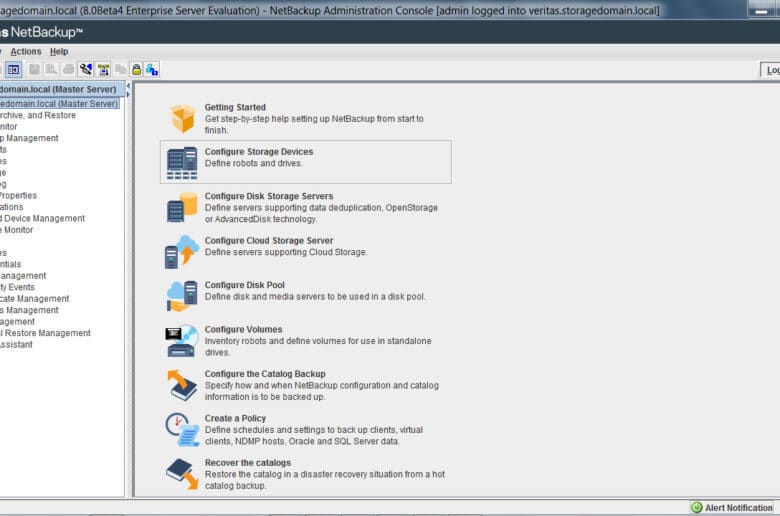The width and height of the screenshot is (780, 516).
Task: Launch Configure Storage Devices wizard
Action: 259,151
